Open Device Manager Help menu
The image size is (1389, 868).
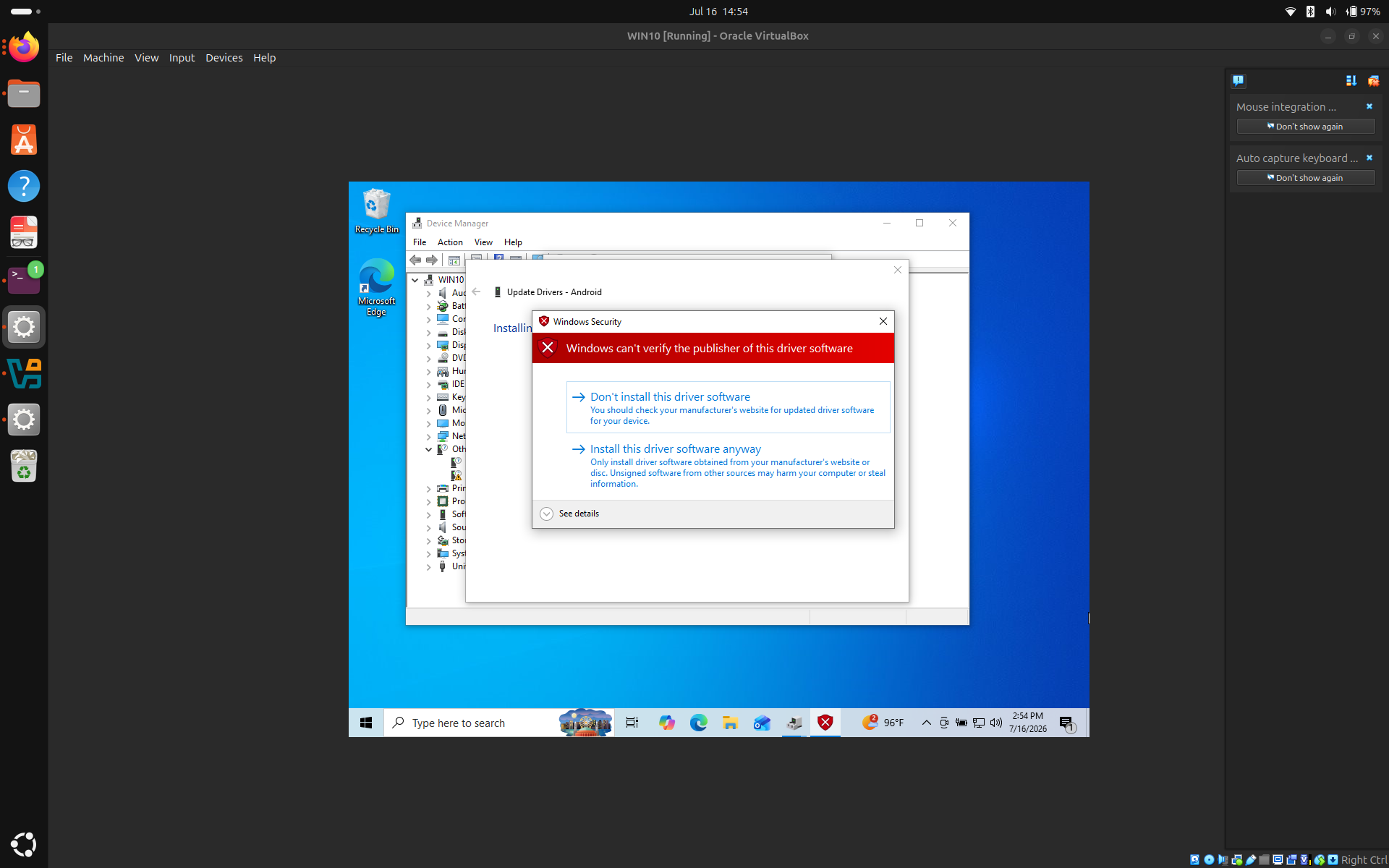[x=513, y=242]
